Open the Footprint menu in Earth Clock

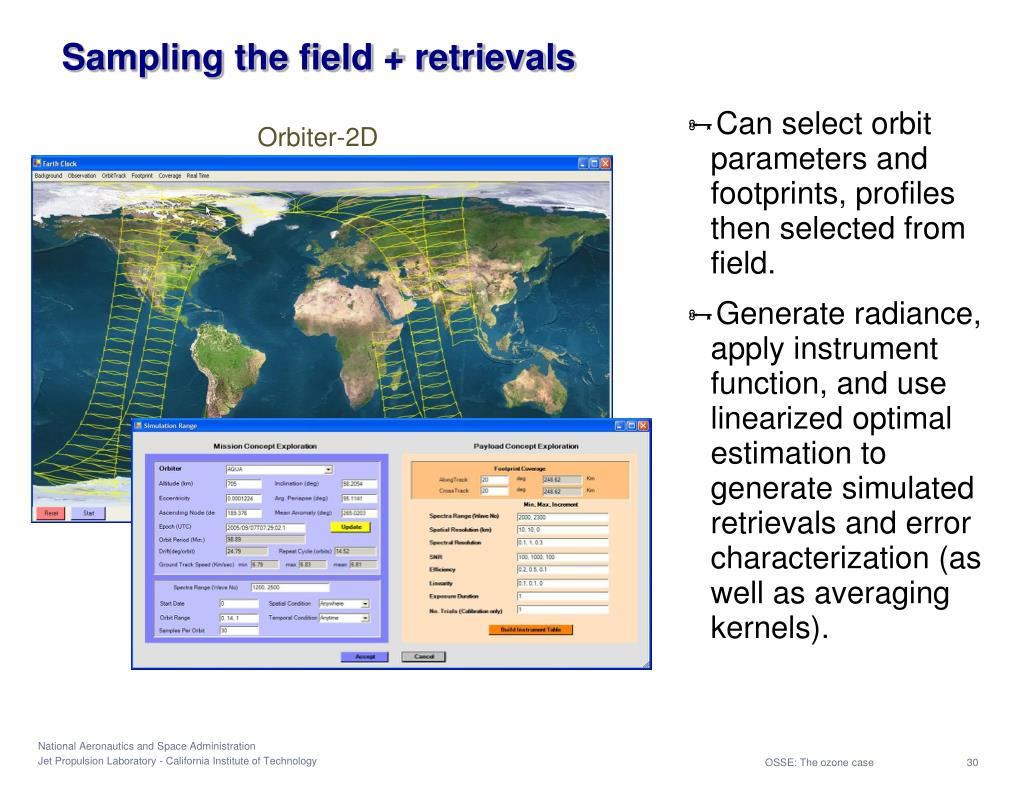[142, 176]
